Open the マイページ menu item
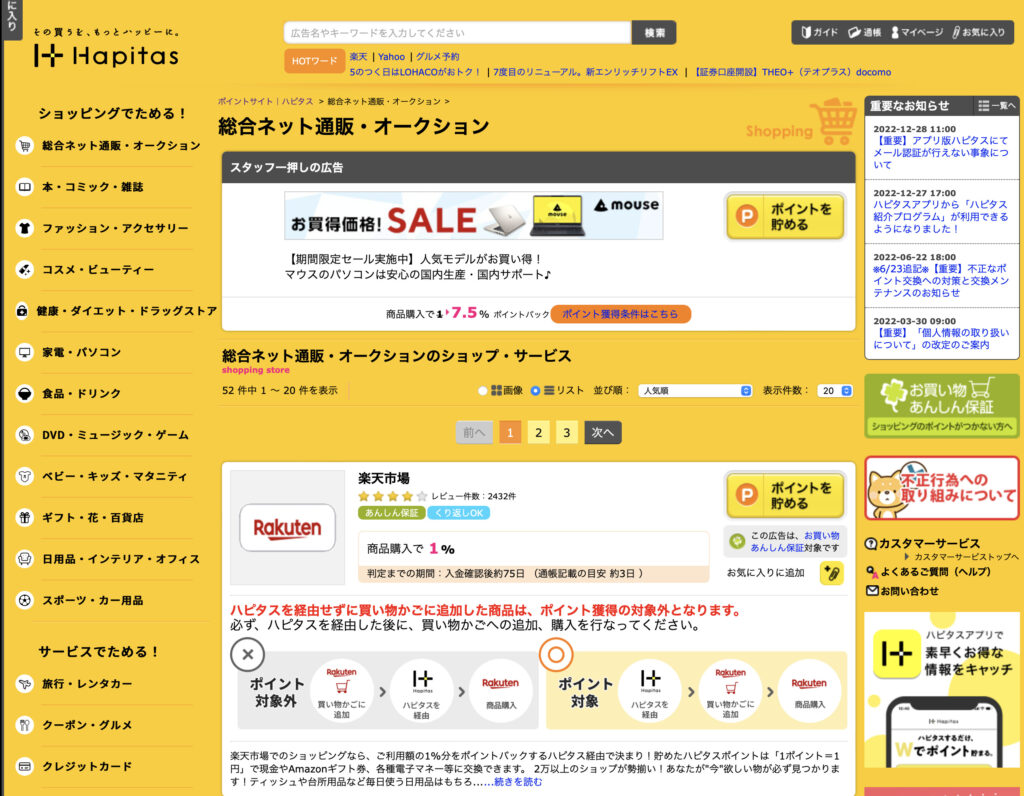The image size is (1024, 796). click(x=917, y=32)
